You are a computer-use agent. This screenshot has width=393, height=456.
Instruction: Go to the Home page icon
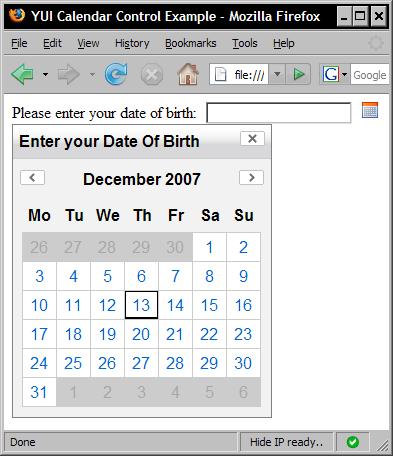tap(188, 74)
